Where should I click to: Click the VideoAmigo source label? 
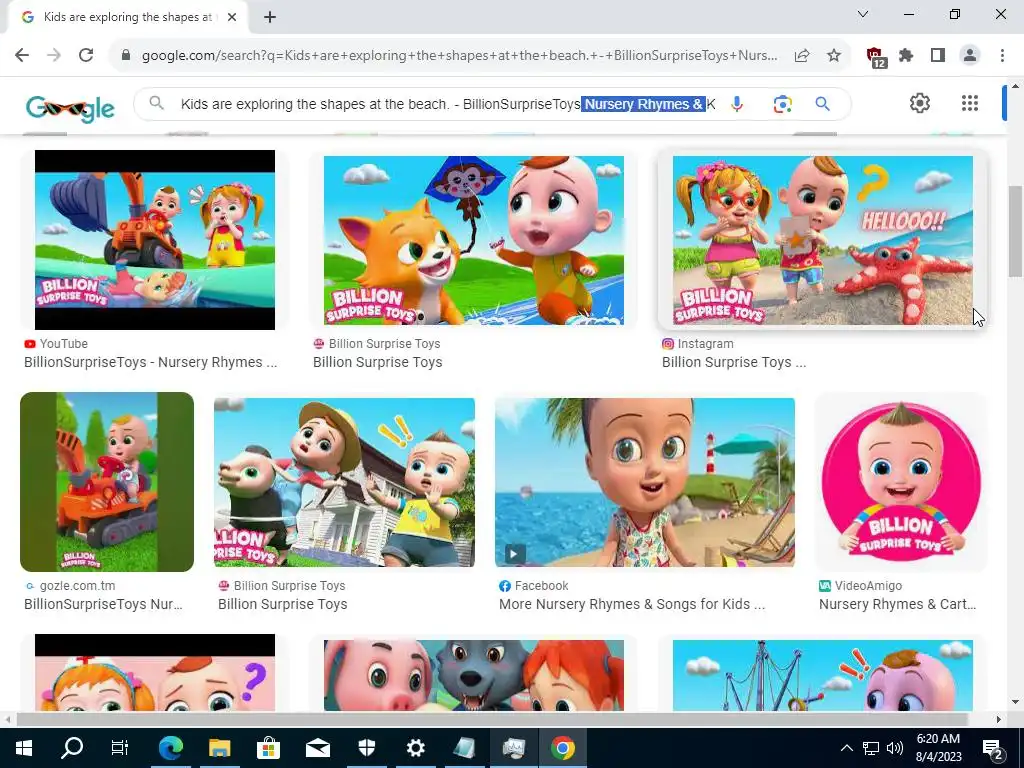[x=868, y=586]
